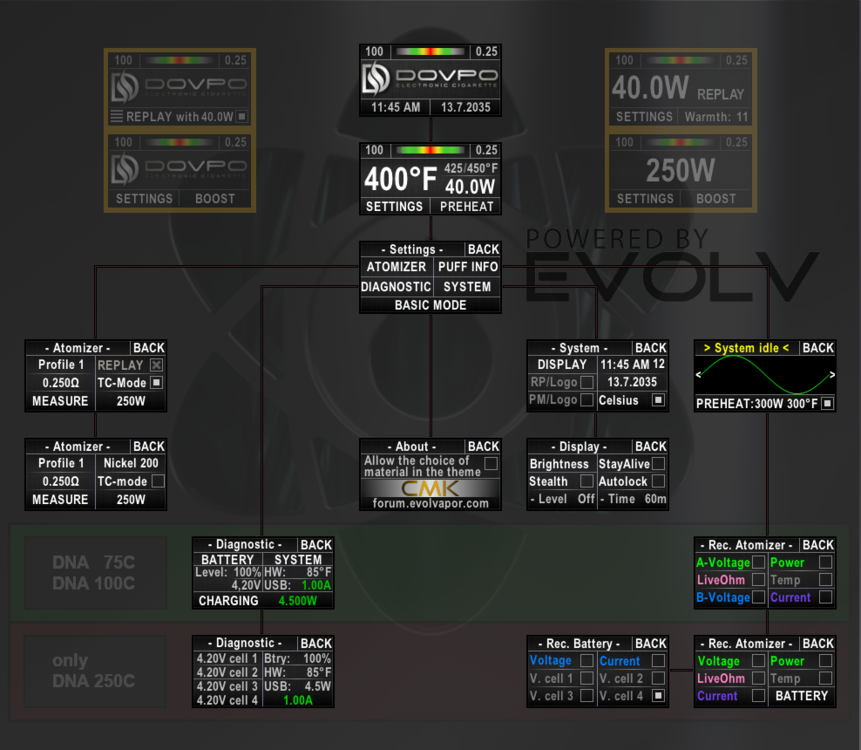Click '4.20V cell 3' in Diagnostic
The height and width of the screenshot is (750, 861).
pos(227,686)
